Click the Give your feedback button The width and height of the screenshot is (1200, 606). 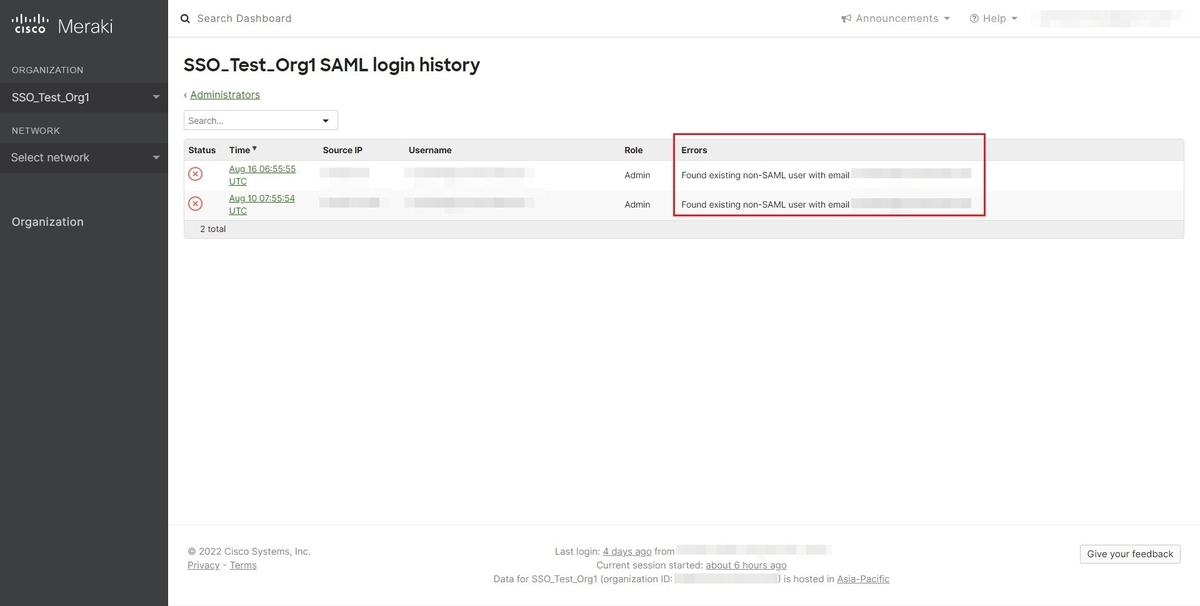pyautogui.click(x=1131, y=554)
